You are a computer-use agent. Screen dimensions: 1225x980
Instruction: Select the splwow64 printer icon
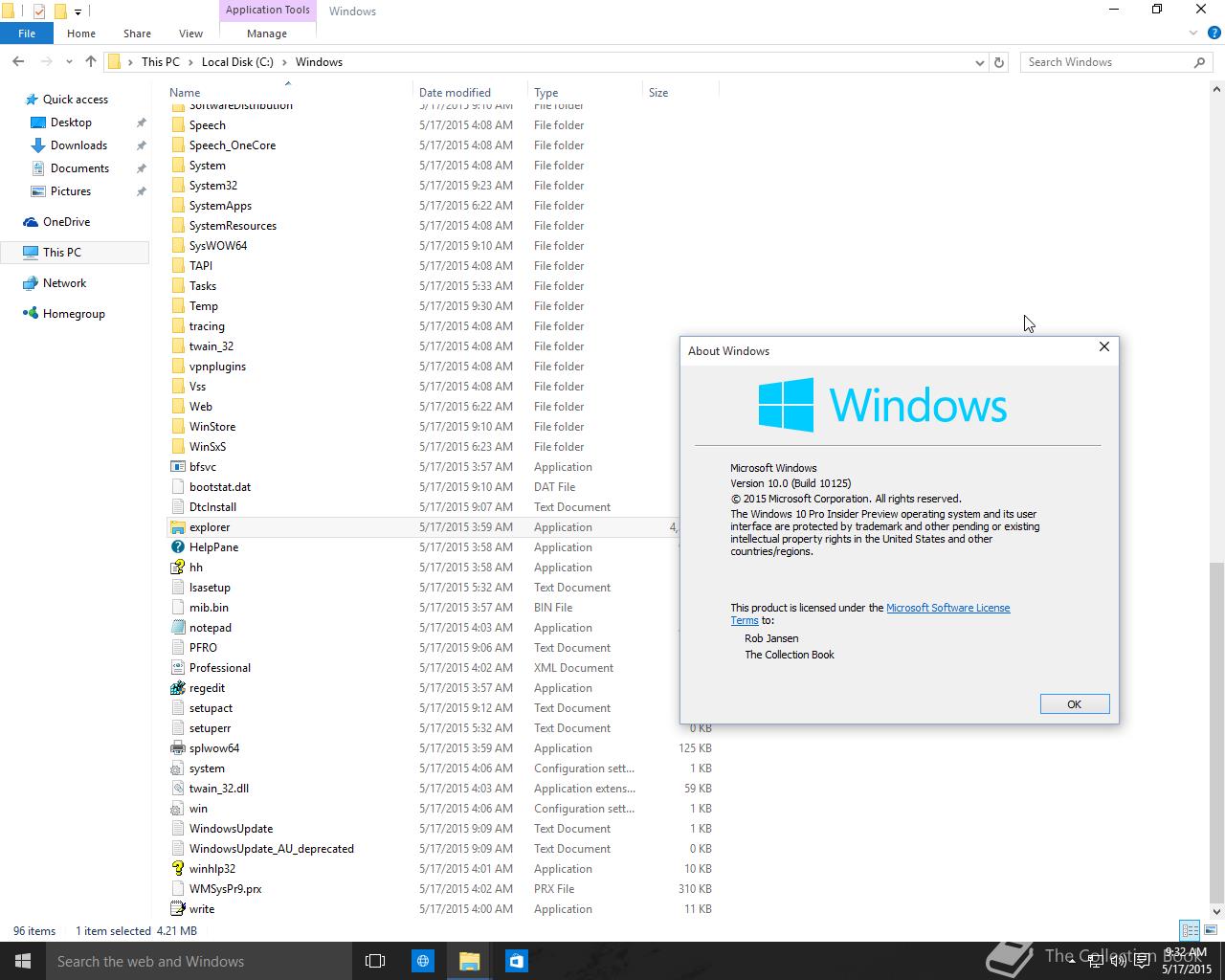(177, 748)
